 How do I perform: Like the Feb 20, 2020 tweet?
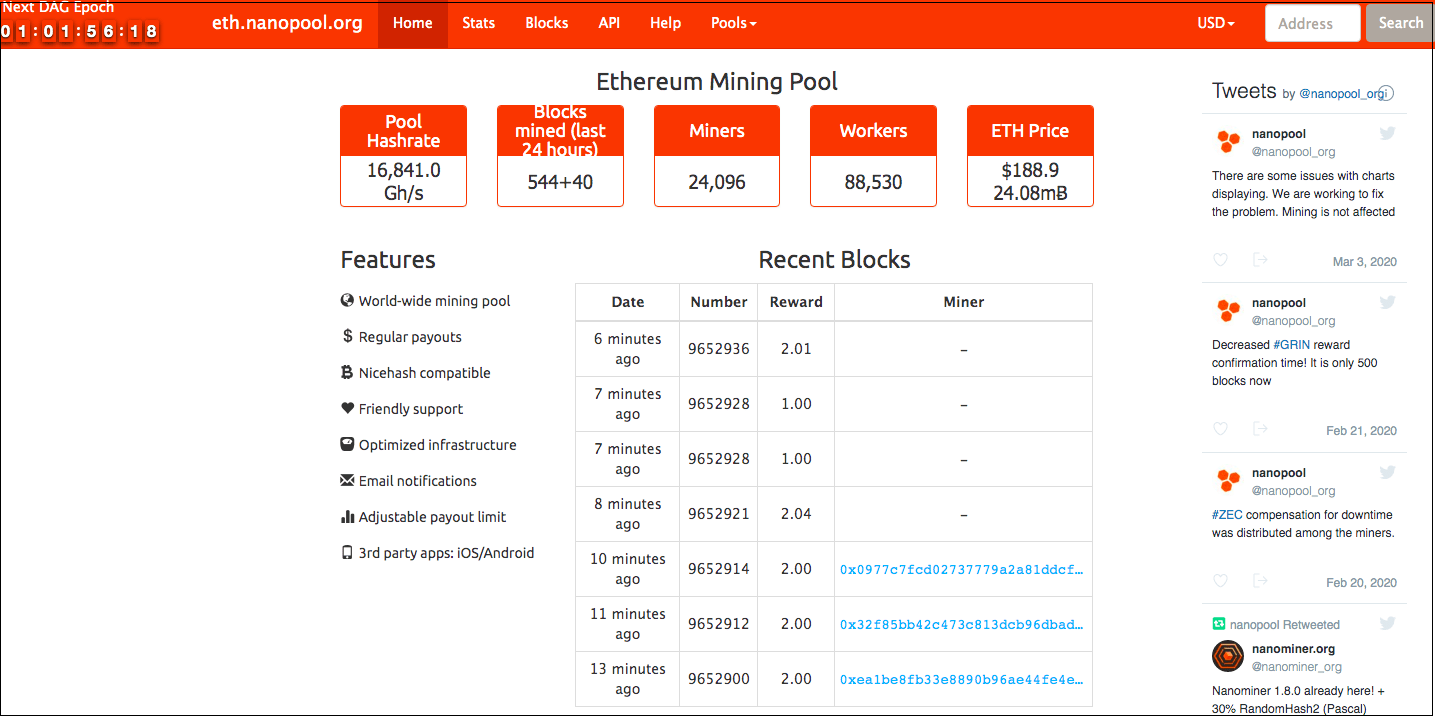1220,581
